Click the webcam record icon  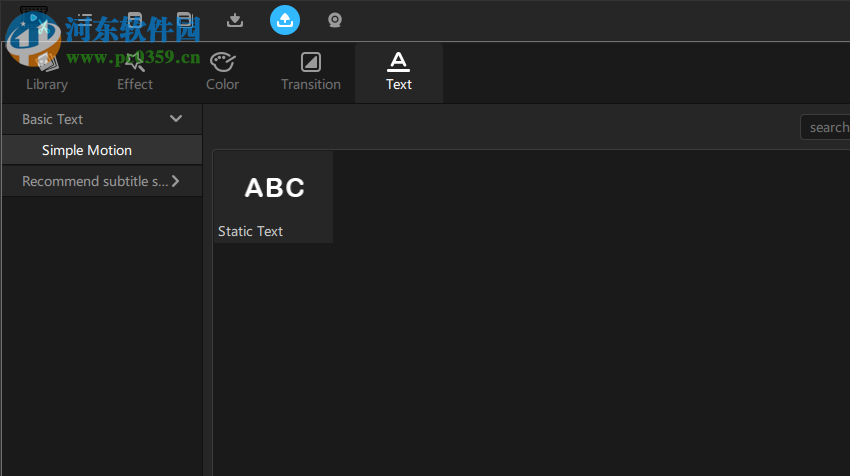coord(335,19)
